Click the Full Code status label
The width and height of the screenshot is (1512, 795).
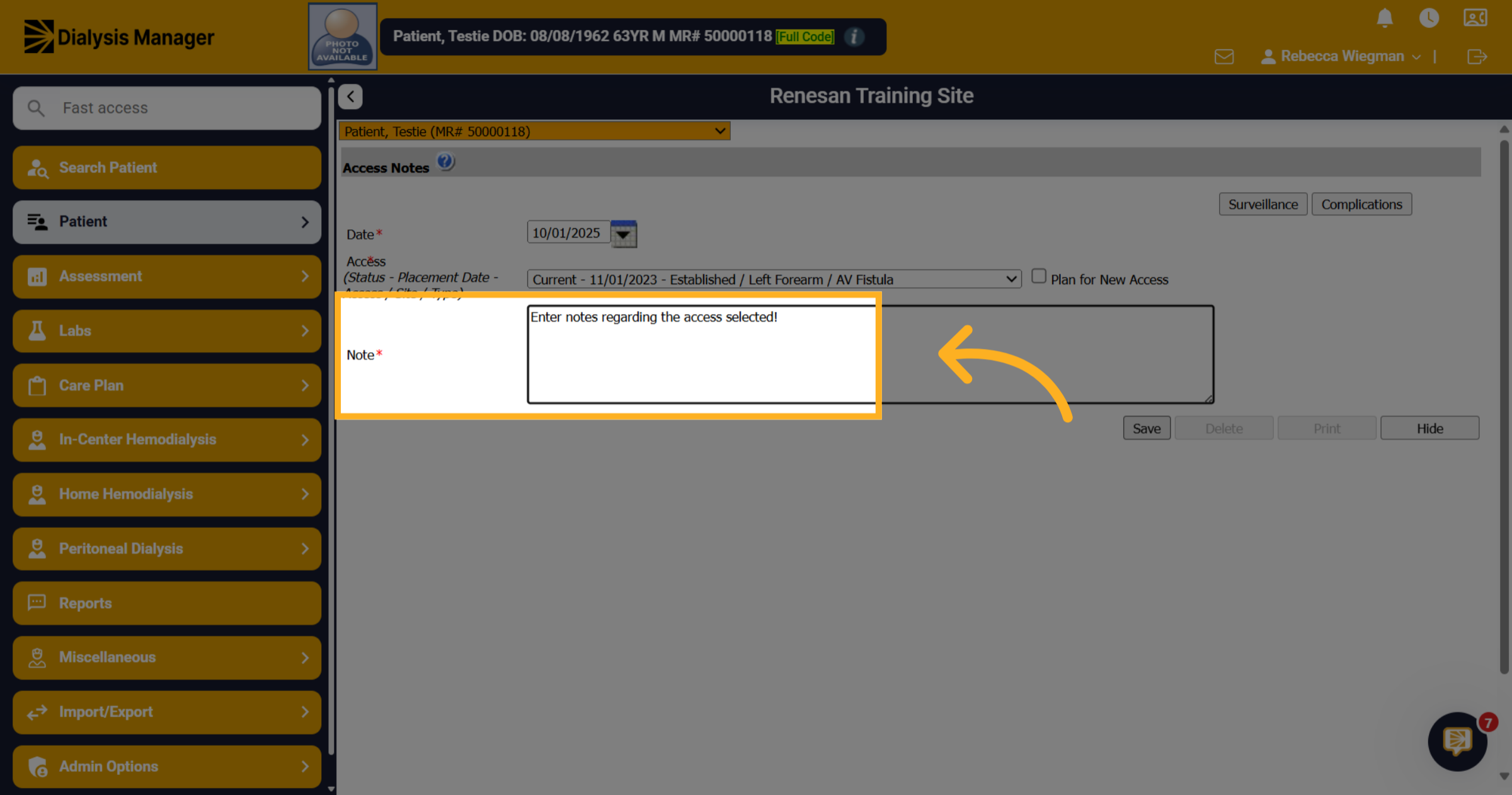coord(805,37)
